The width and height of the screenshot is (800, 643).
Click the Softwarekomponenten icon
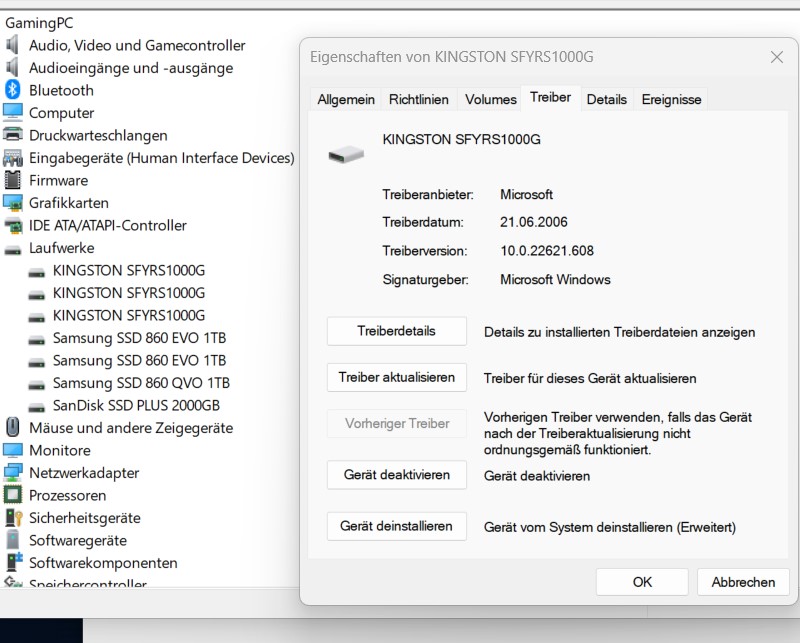click(13, 562)
